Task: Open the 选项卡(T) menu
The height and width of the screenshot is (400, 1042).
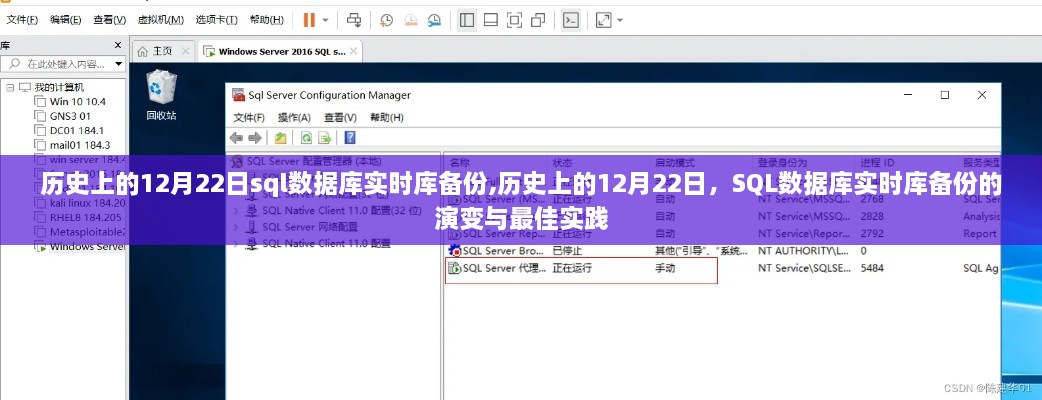Action: pos(217,20)
